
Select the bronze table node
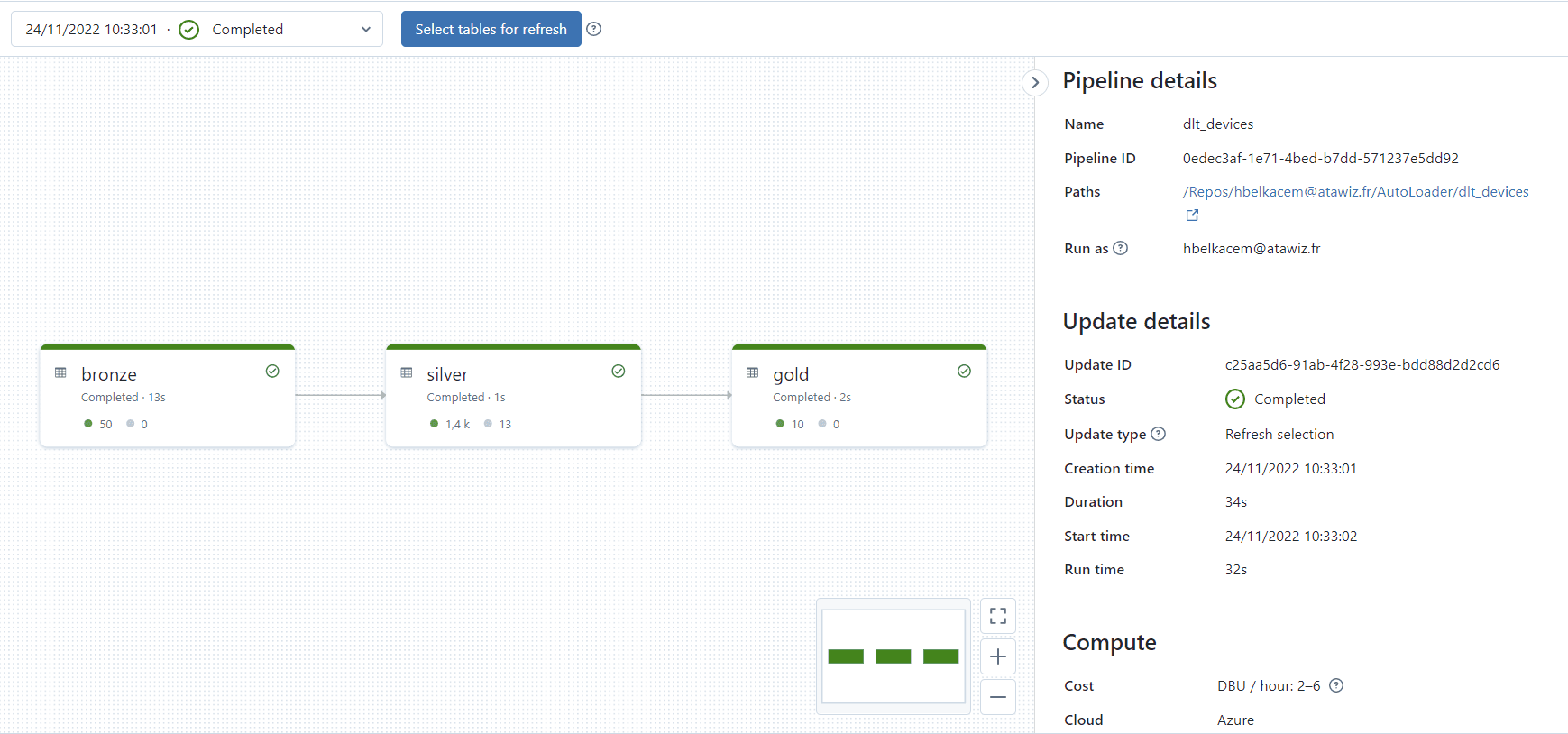[x=168, y=397]
